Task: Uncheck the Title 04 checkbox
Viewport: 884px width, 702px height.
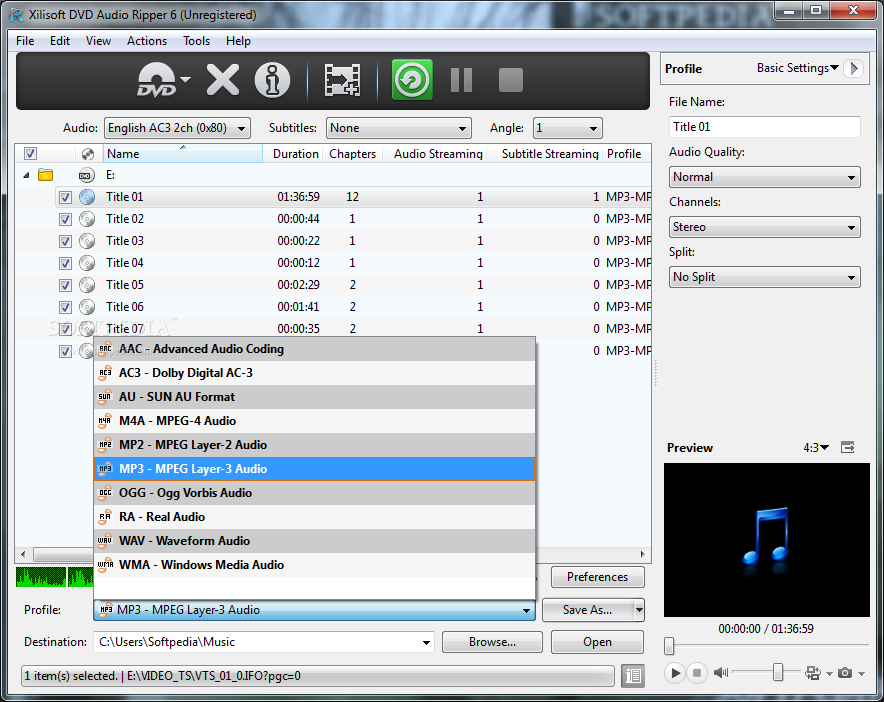Action: coord(65,263)
